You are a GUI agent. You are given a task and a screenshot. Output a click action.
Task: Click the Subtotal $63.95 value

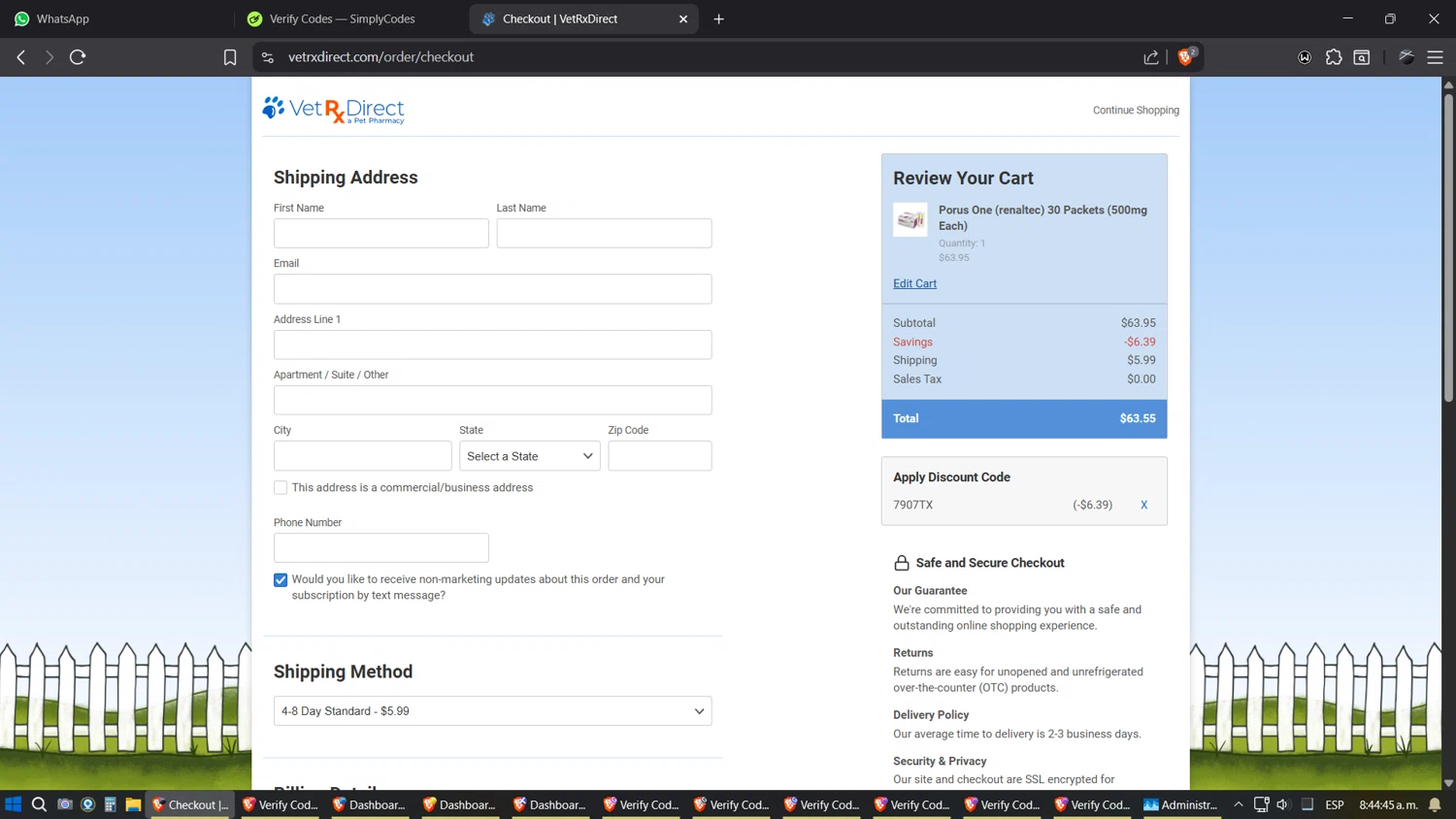[1139, 323]
